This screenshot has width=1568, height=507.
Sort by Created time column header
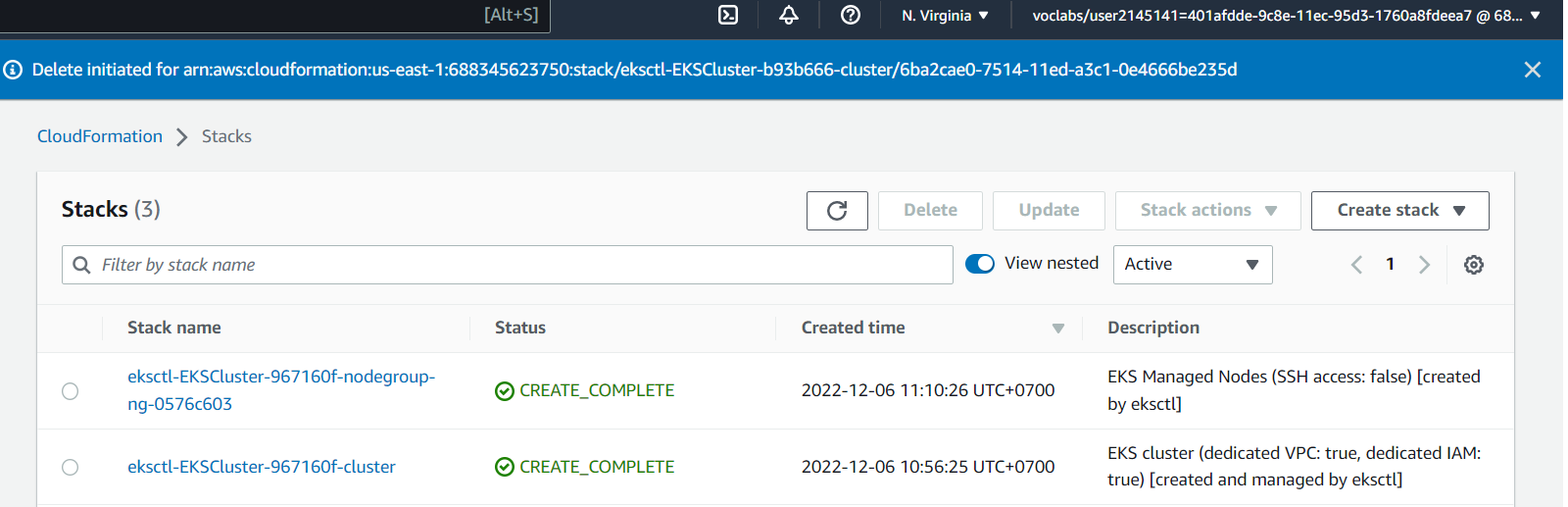point(854,328)
